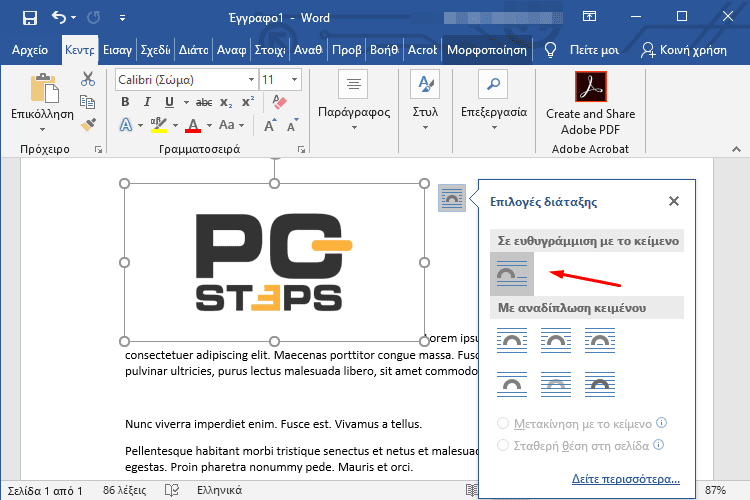The width and height of the screenshot is (750, 500).
Task: Open the Βοήθεια ribbon tab
Action: coord(384,50)
